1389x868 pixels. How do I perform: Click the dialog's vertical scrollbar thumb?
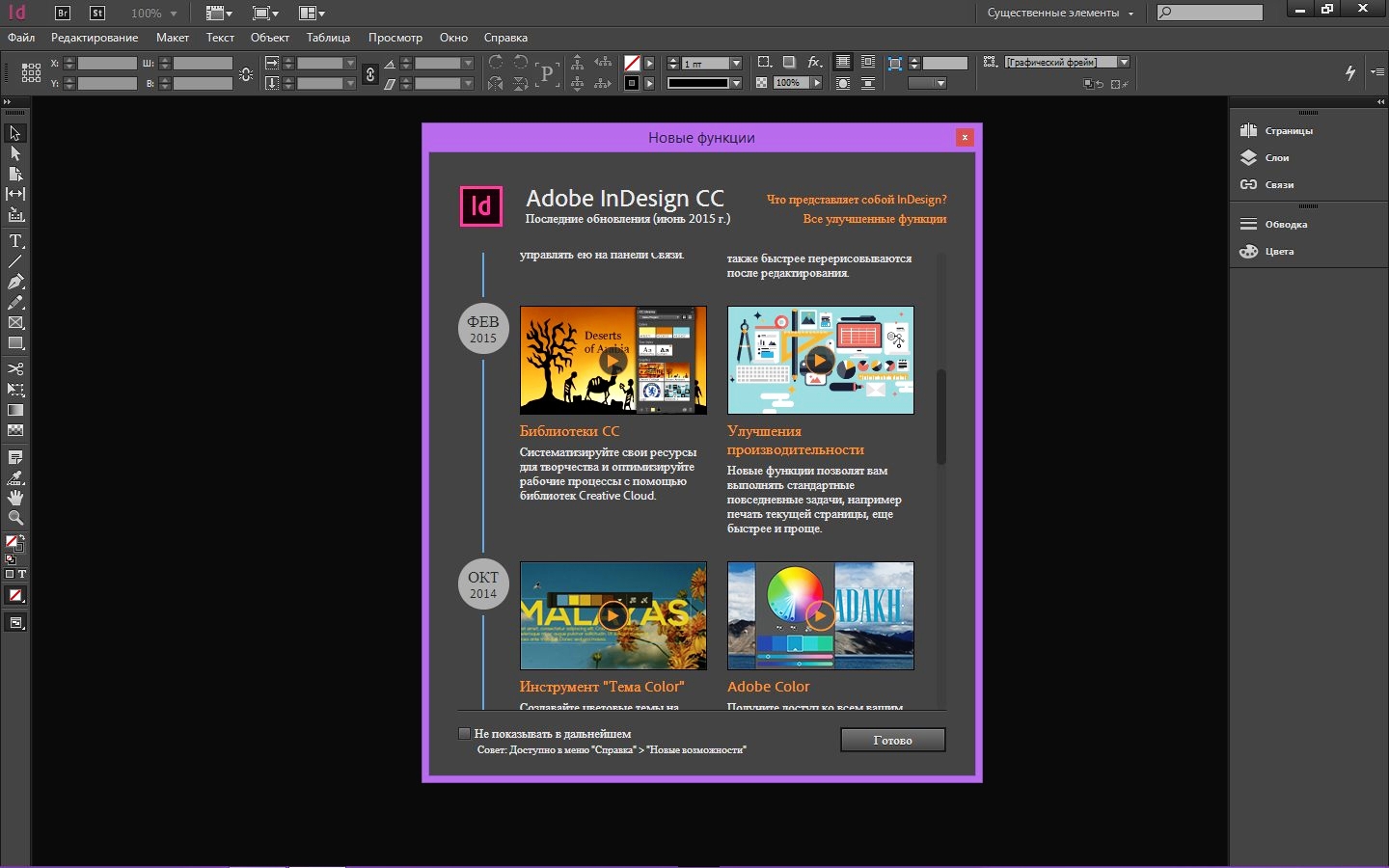[941, 417]
